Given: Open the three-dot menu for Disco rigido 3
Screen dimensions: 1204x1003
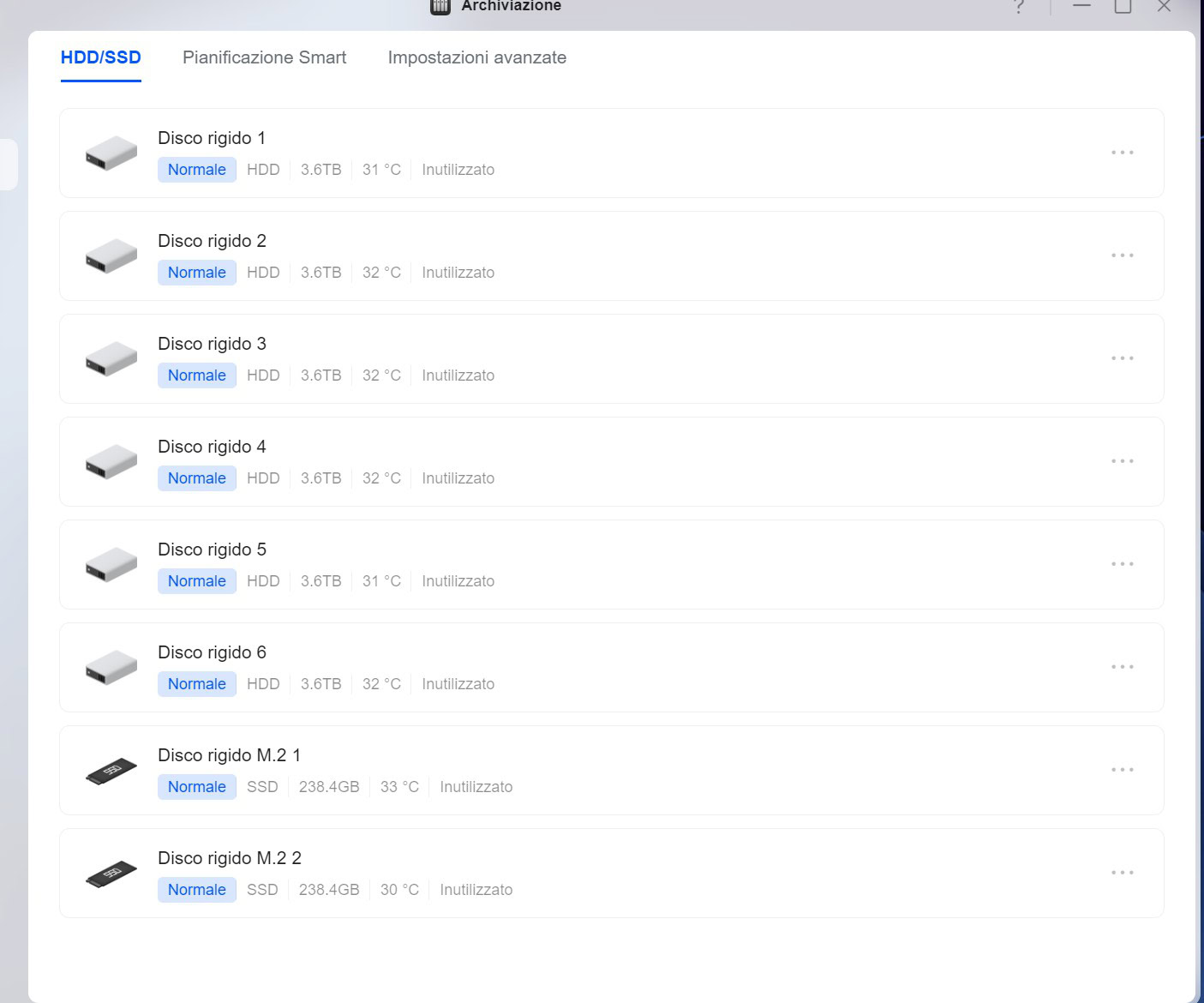Looking at the screenshot, I should pos(1123,358).
